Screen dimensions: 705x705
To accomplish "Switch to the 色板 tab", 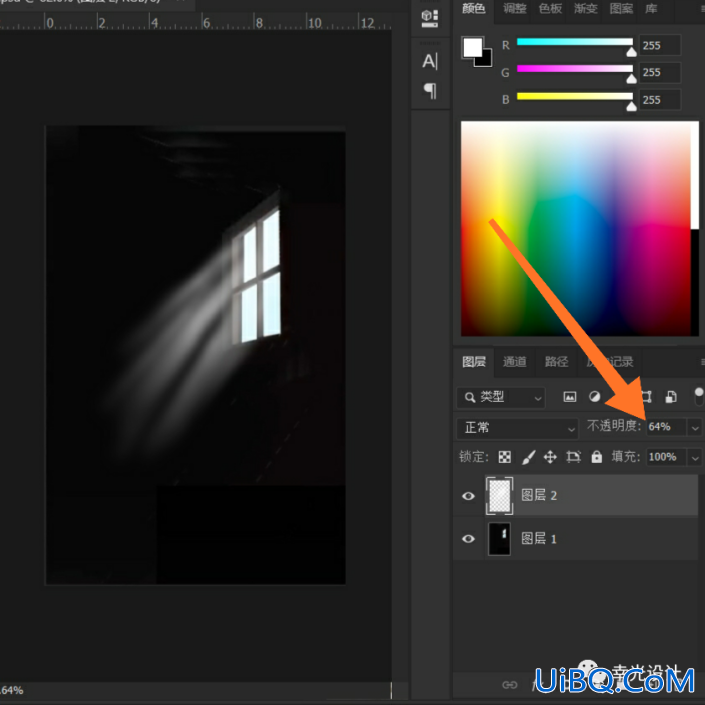I will pos(550,9).
